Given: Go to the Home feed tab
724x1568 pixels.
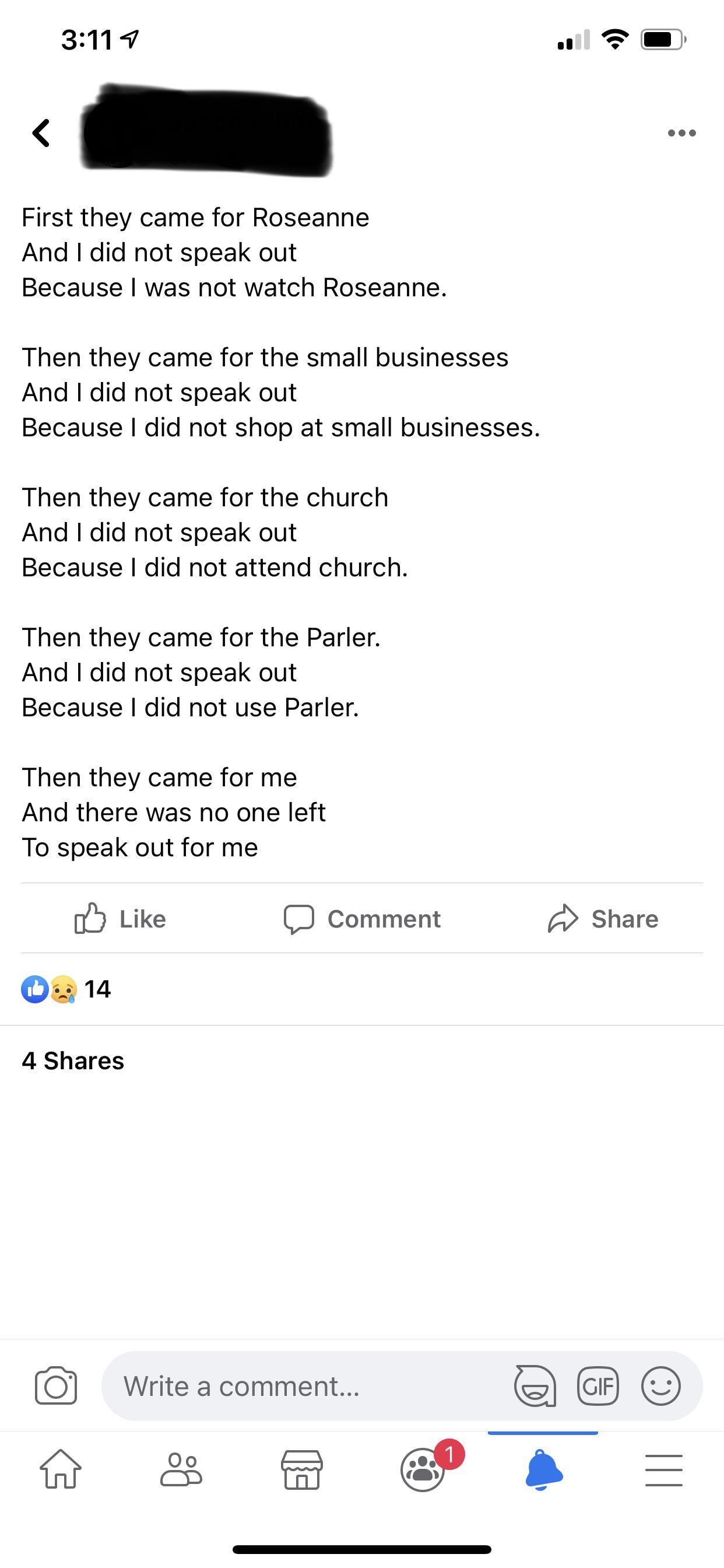Looking at the screenshot, I should click(60, 1469).
